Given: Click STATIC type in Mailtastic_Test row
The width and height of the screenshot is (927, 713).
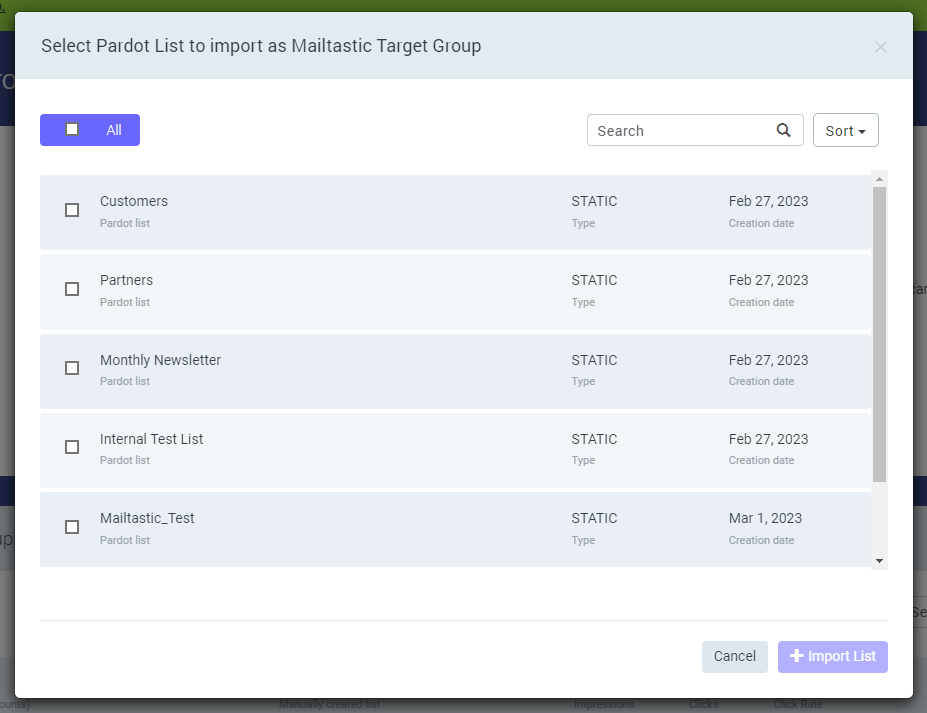Looking at the screenshot, I should [x=594, y=518].
